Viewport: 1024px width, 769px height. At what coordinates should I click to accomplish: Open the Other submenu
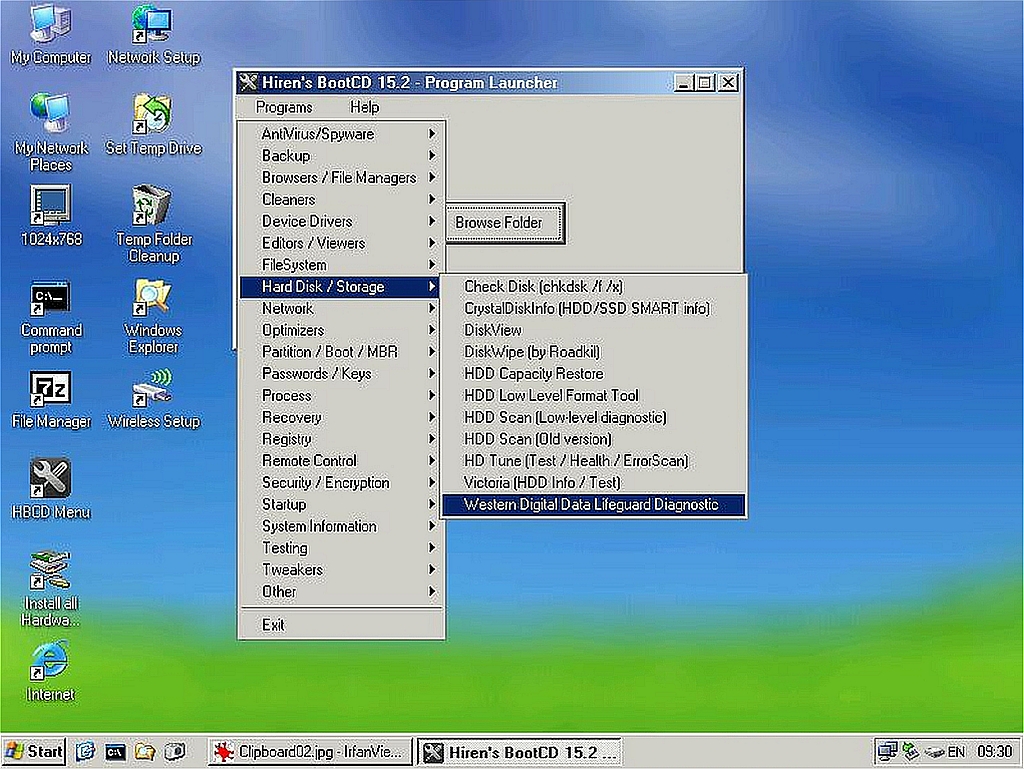pos(342,591)
